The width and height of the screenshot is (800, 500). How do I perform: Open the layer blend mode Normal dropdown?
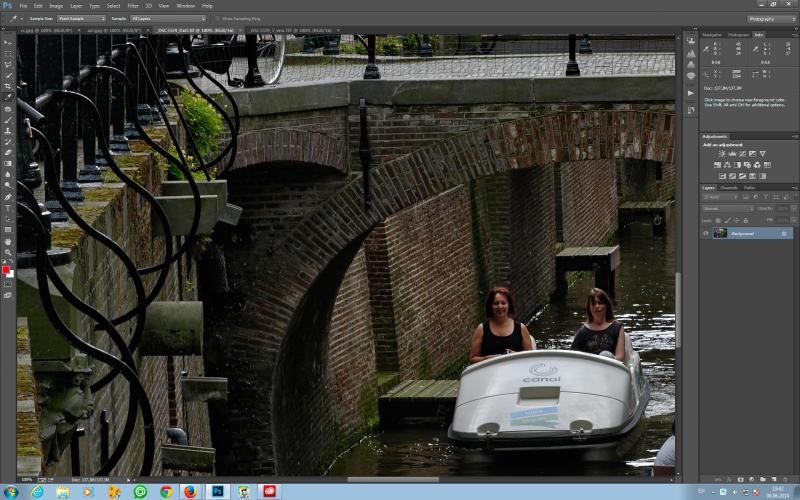coord(728,208)
